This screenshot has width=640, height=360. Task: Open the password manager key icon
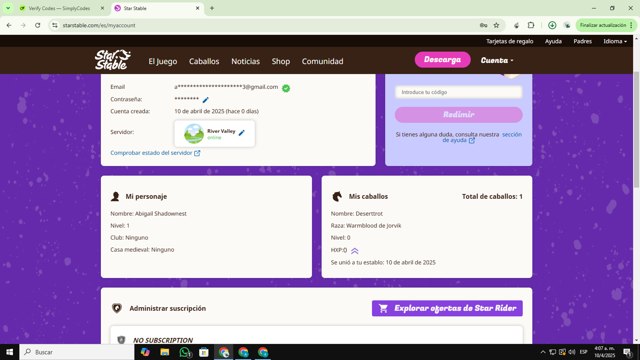coord(484,25)
